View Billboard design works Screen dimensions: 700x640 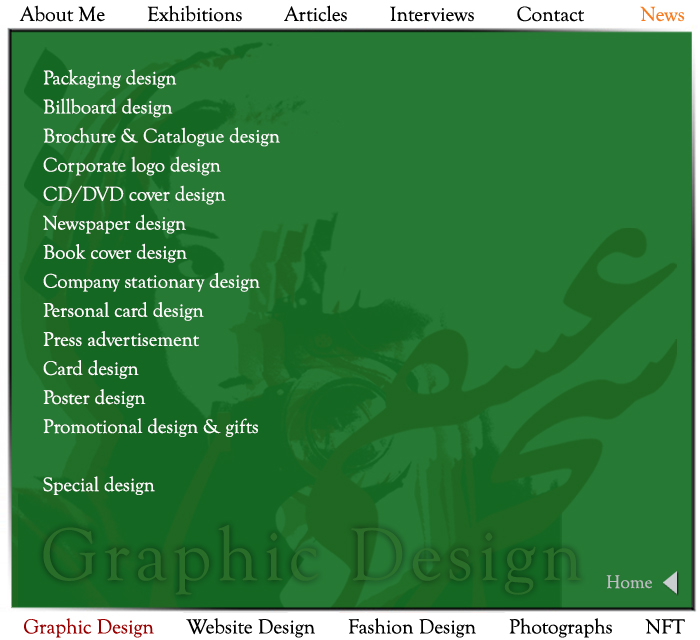click(x=108, y=108)
